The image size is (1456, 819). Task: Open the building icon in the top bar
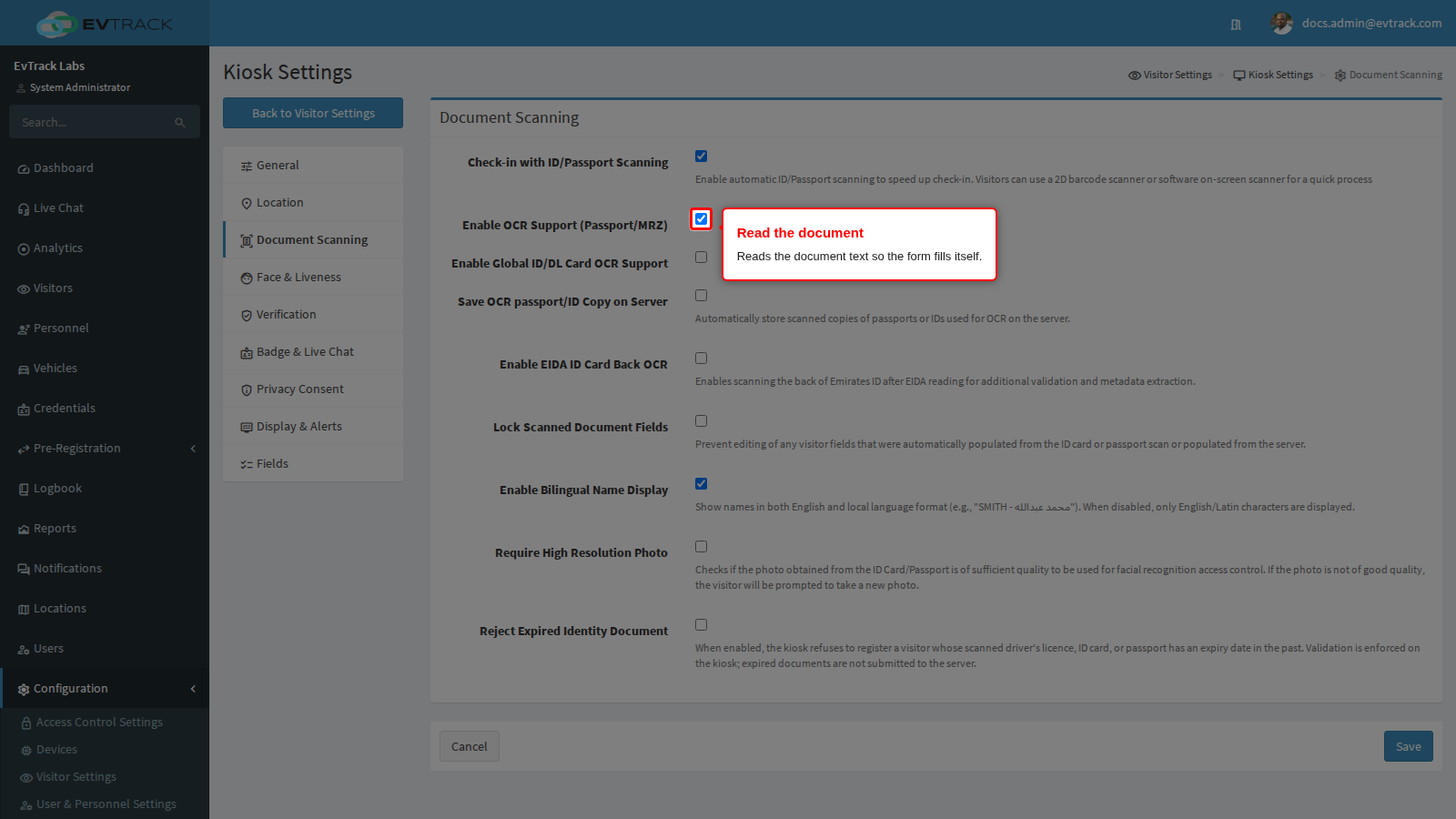1236,25
